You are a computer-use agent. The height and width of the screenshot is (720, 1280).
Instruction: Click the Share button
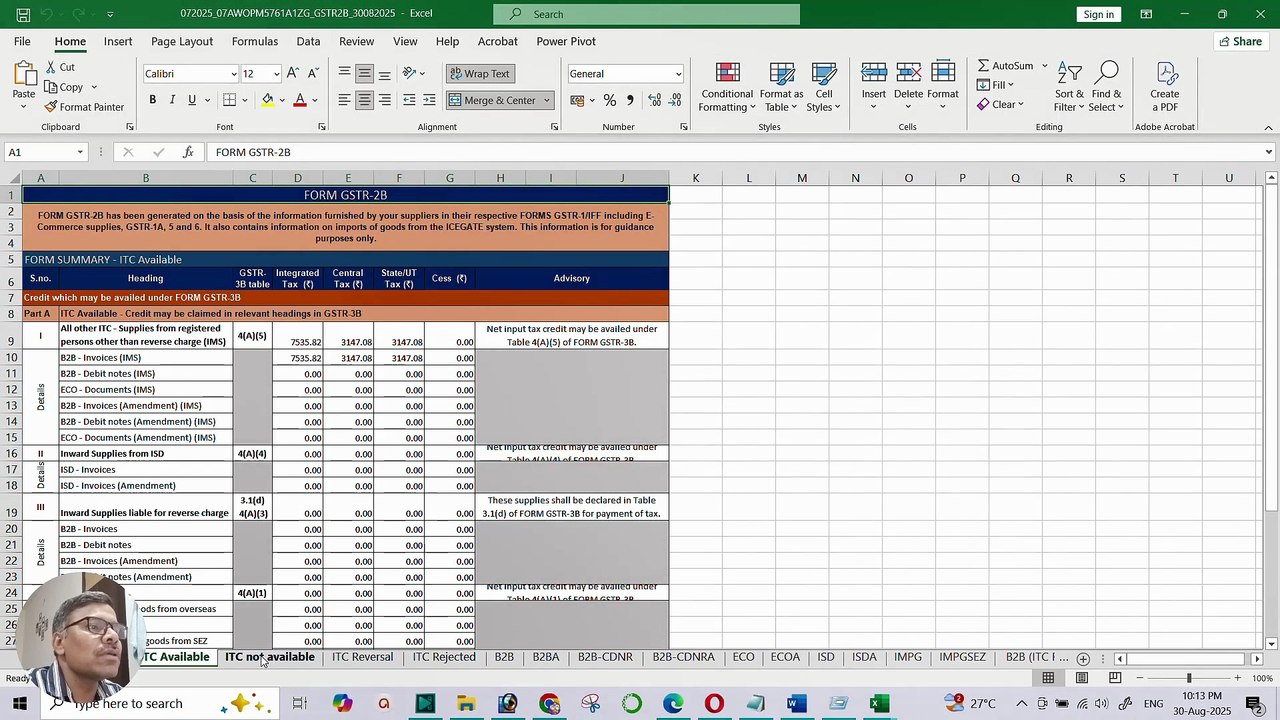click(1240, 41)
